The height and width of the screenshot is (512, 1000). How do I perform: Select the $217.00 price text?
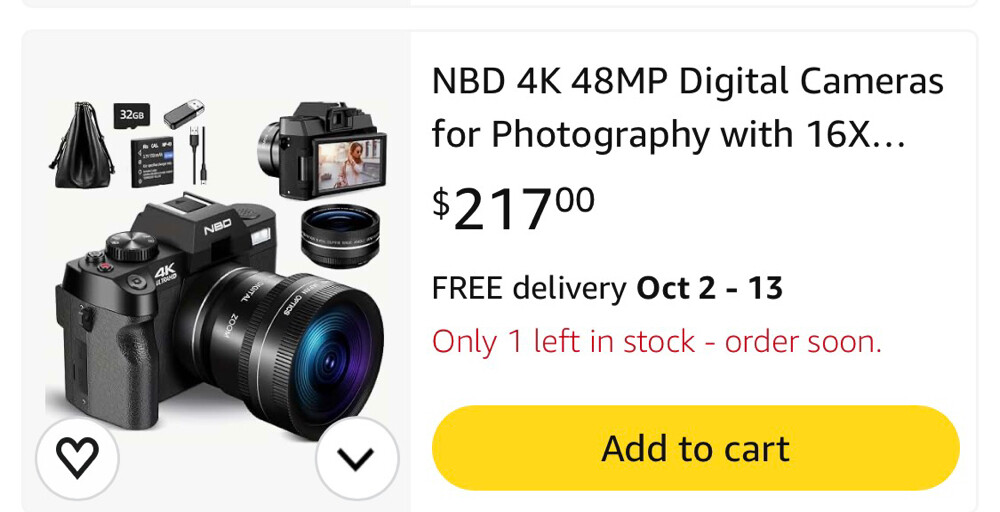(x=513, y=207)
